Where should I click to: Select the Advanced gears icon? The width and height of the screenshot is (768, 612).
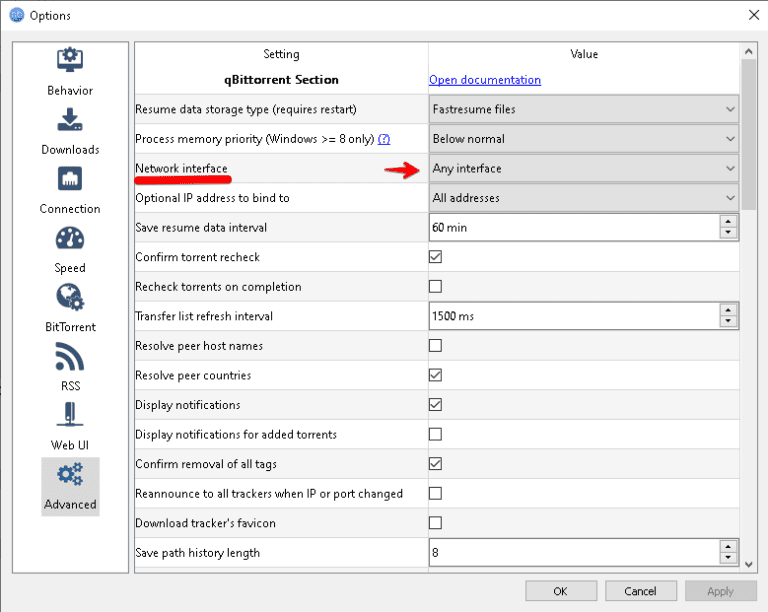[70, 474]
